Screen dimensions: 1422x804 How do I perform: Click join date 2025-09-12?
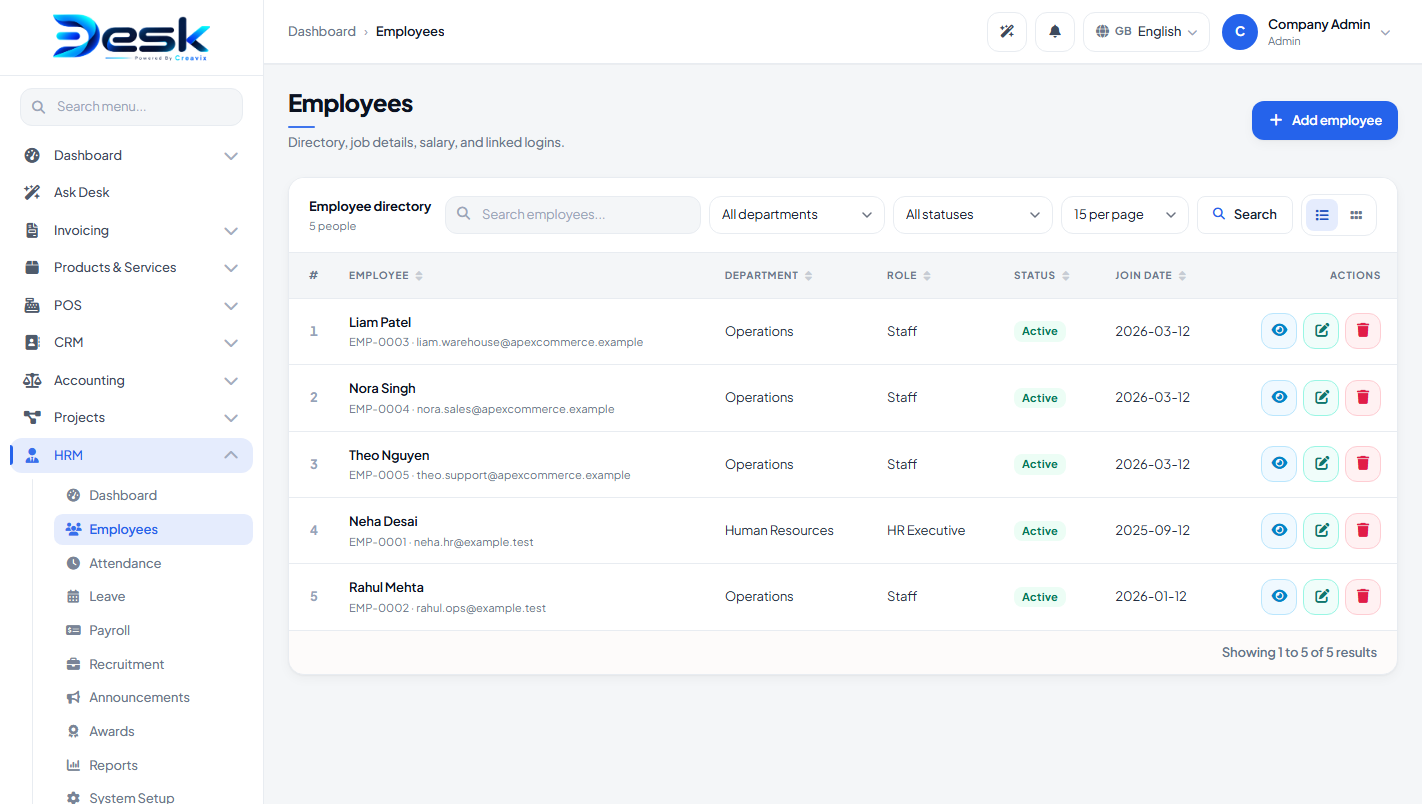[x=1153, y=531]
